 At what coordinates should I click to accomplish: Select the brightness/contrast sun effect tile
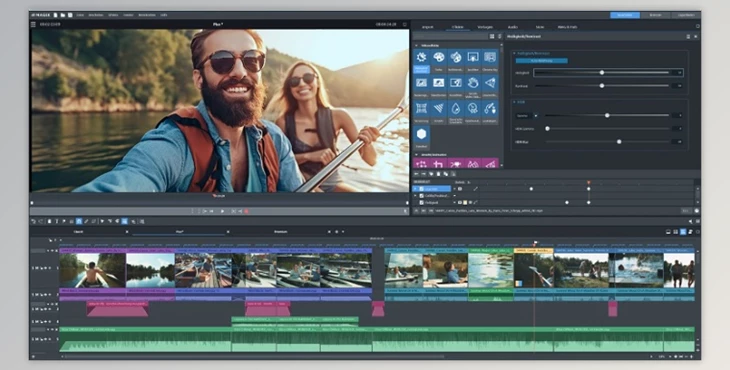[x=421, y=61]
